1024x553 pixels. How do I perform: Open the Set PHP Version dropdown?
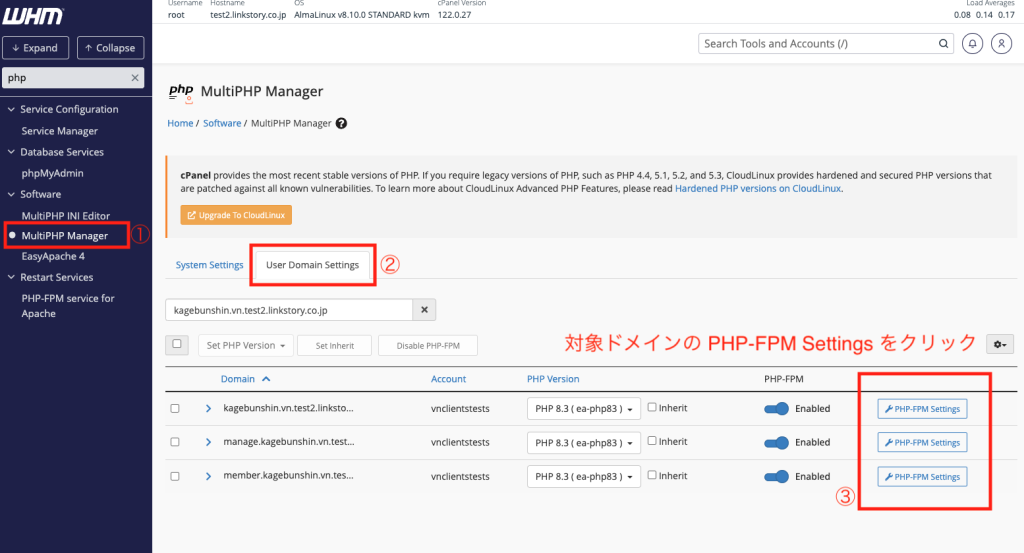coord(246,345)
